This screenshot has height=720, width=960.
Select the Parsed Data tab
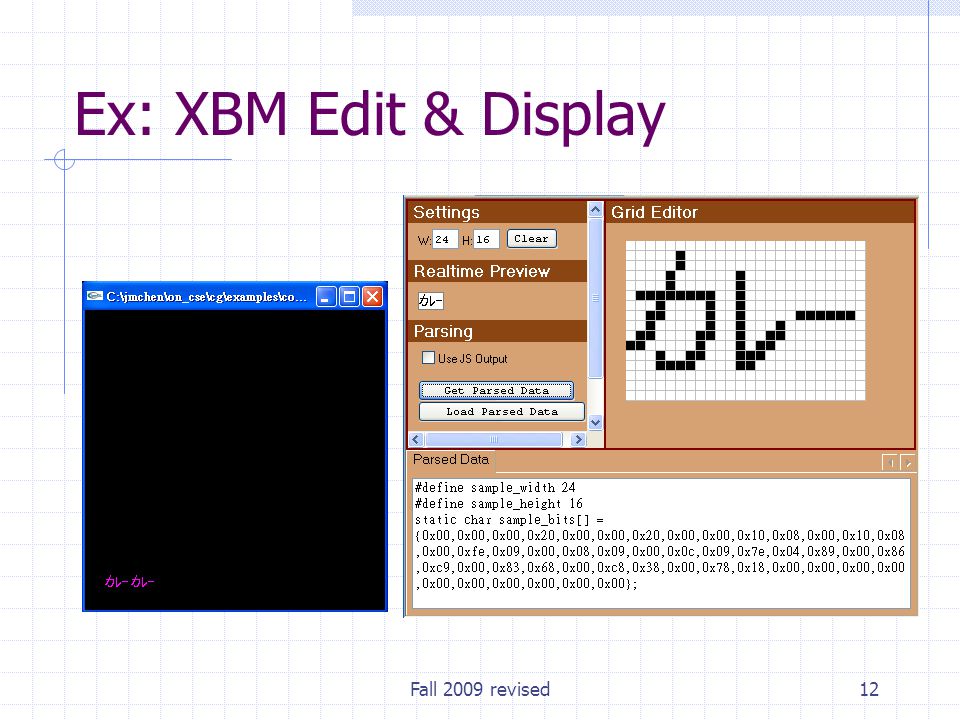(x=451, y=459)
